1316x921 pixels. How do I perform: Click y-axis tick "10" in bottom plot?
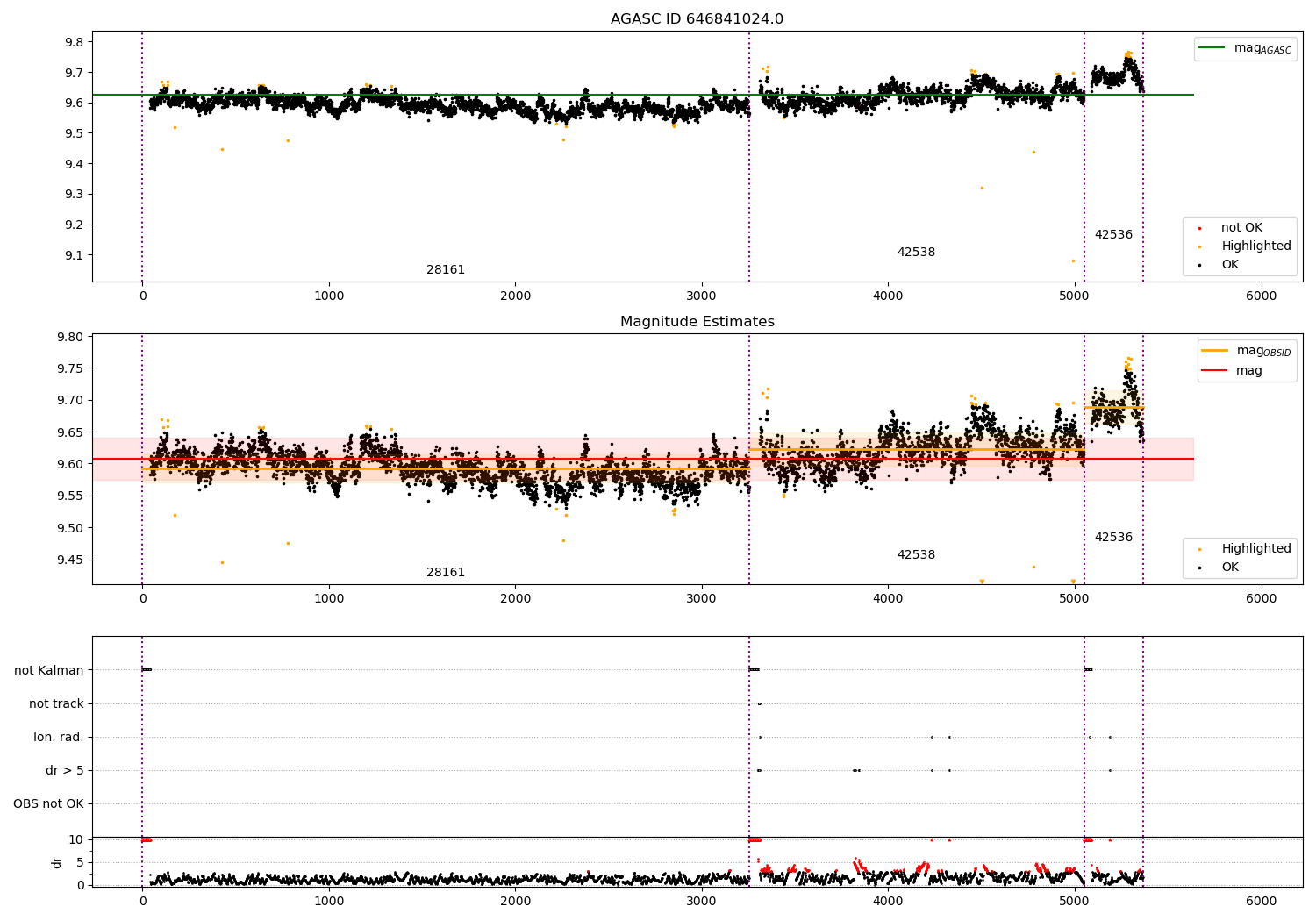(76, 840)
